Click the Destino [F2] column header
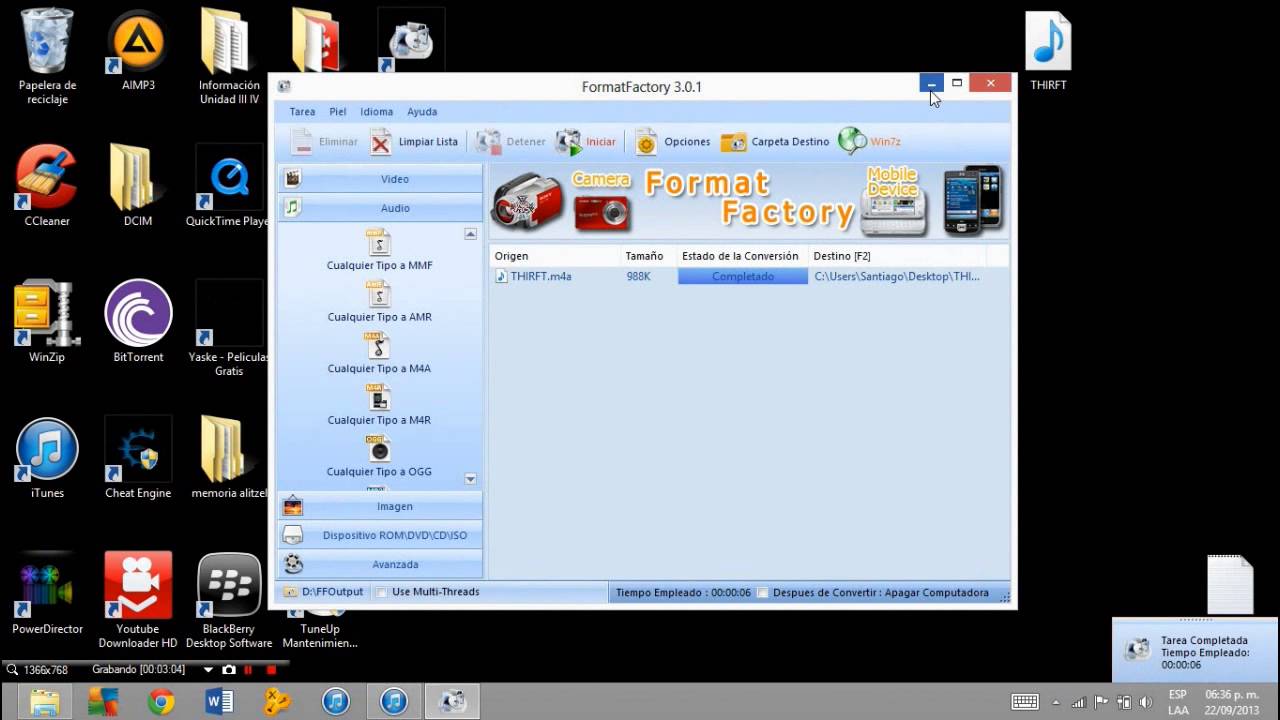Screen dimensions: 1280x720 tap(897, 256)
